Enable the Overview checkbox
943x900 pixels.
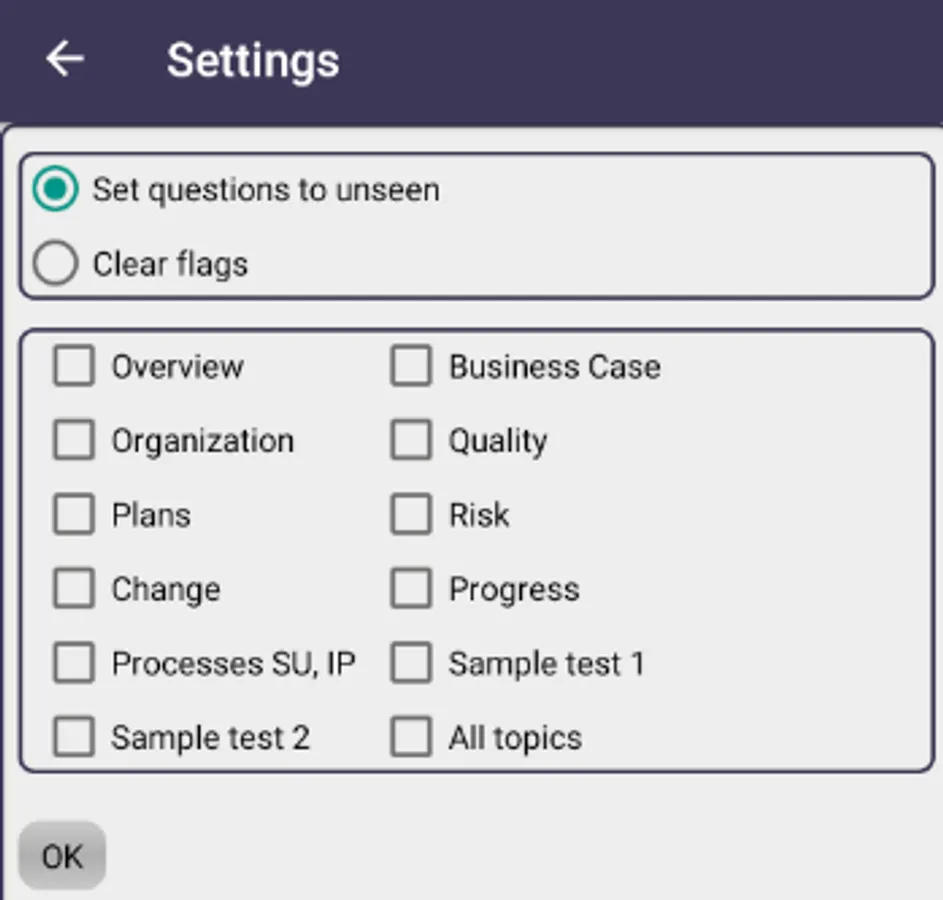click(72, 366)
